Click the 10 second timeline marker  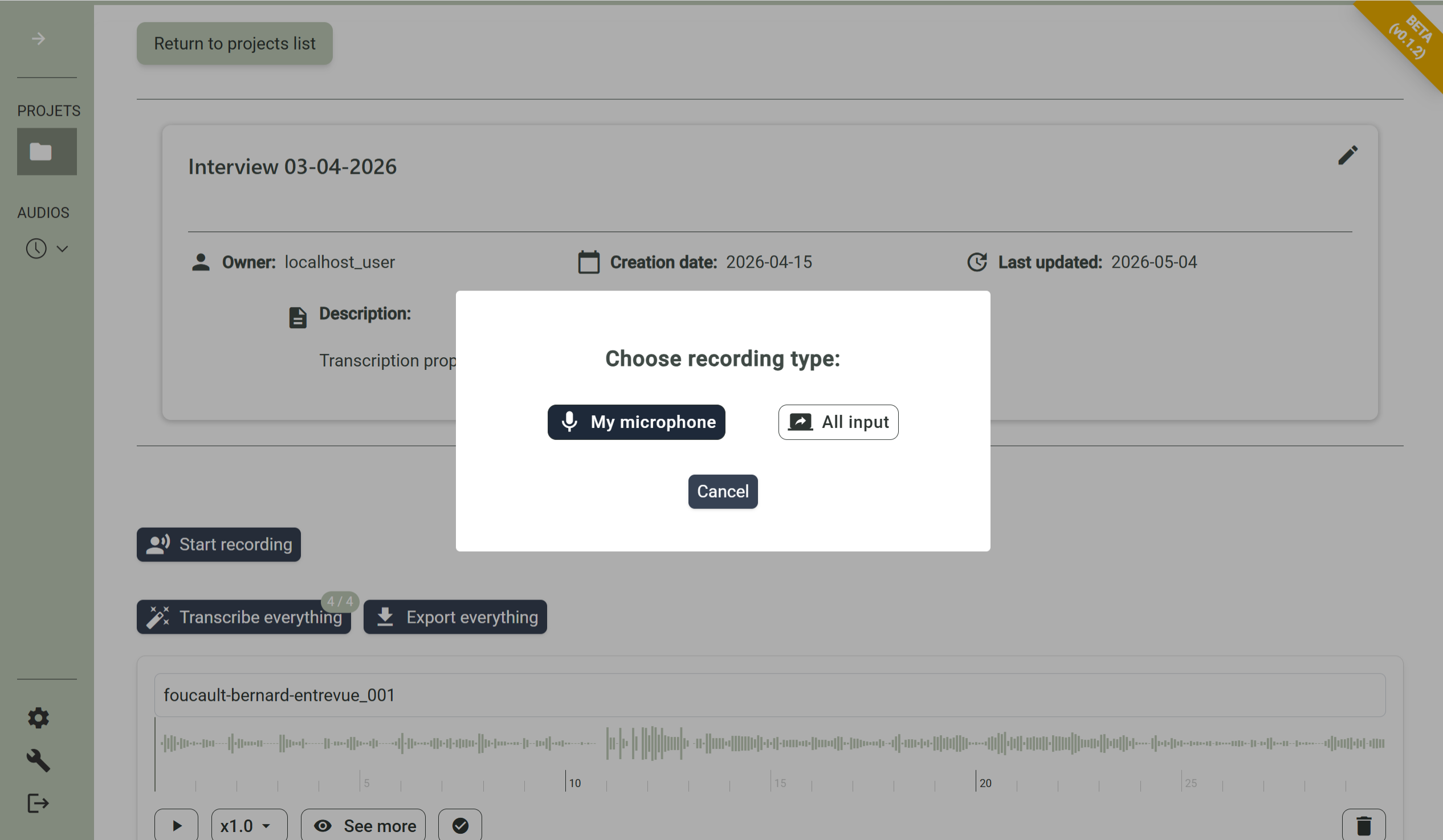click(x=575, y=783)
